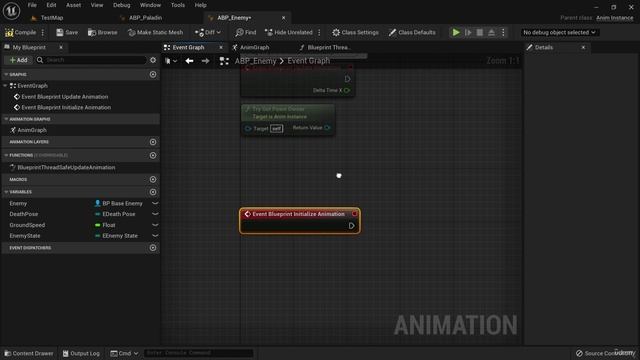640x360 pixels.
Task: Open the File menu
Action: (x=32, y=5)
